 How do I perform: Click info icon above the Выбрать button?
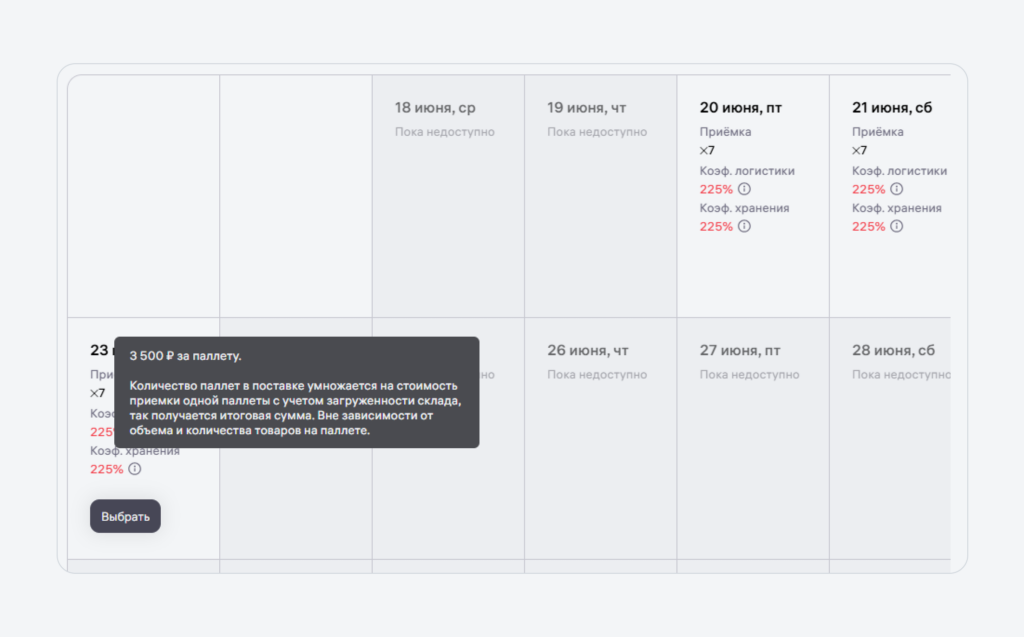coord(135,469)
